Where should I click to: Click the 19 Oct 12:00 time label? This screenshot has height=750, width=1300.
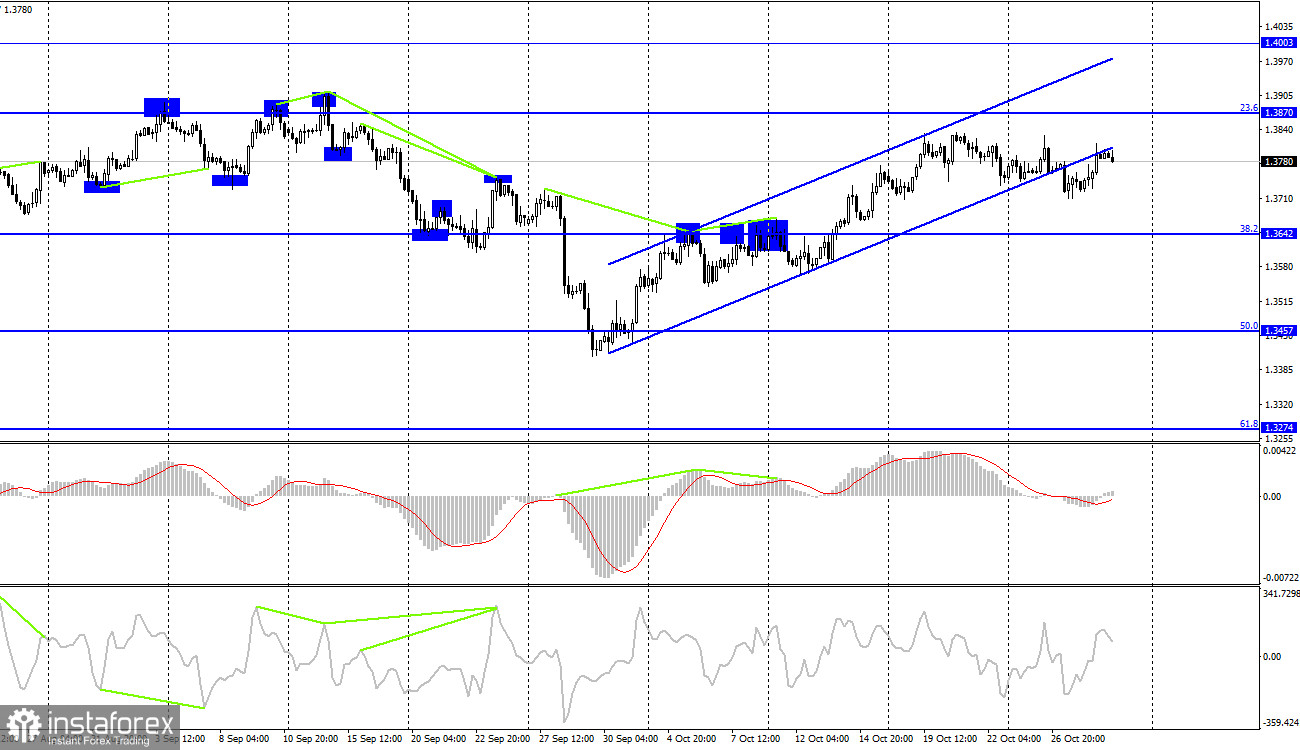click(x=950, y=739)
